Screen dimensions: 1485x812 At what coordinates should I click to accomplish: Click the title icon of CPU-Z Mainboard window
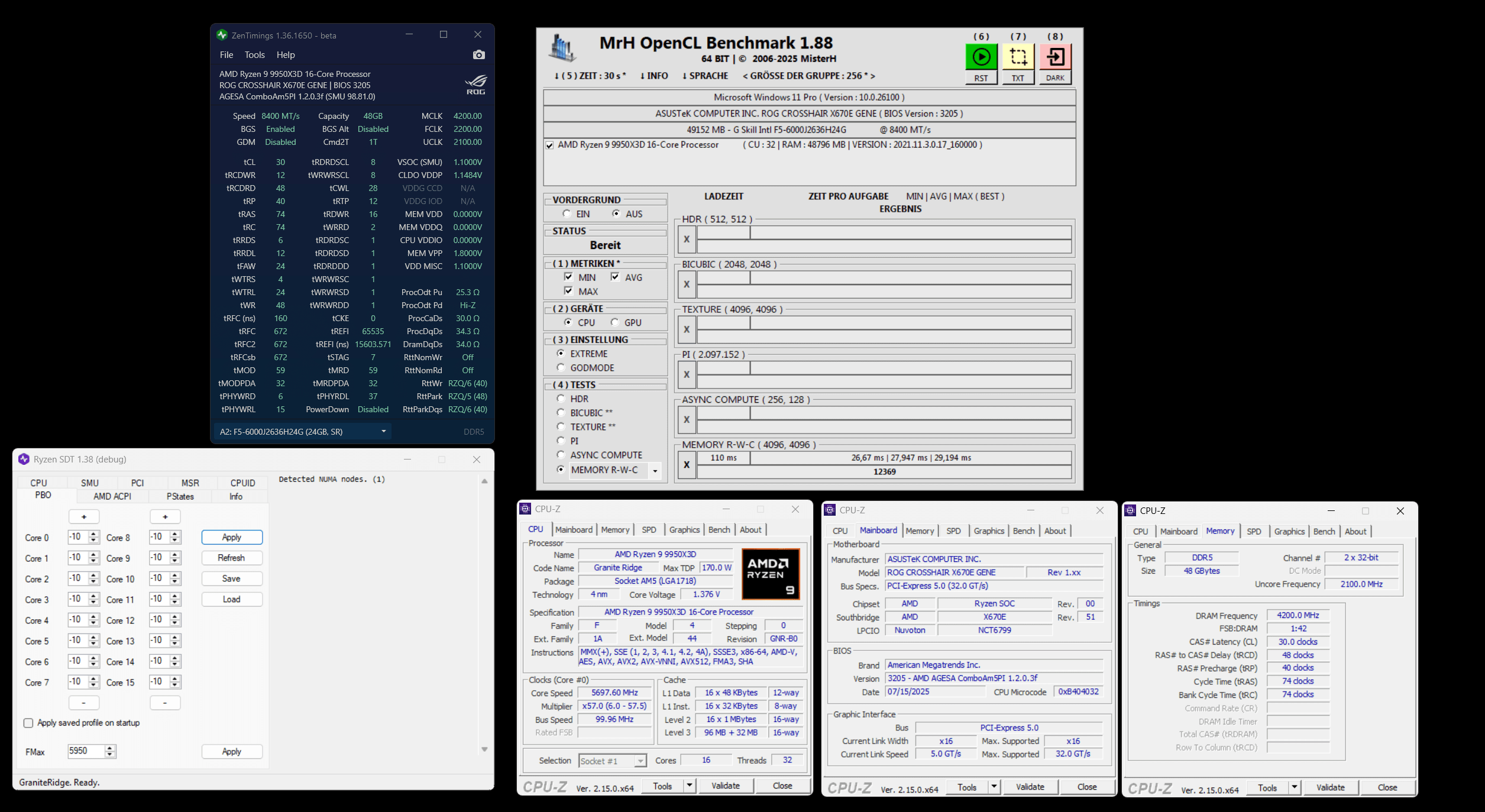(830, 510)
